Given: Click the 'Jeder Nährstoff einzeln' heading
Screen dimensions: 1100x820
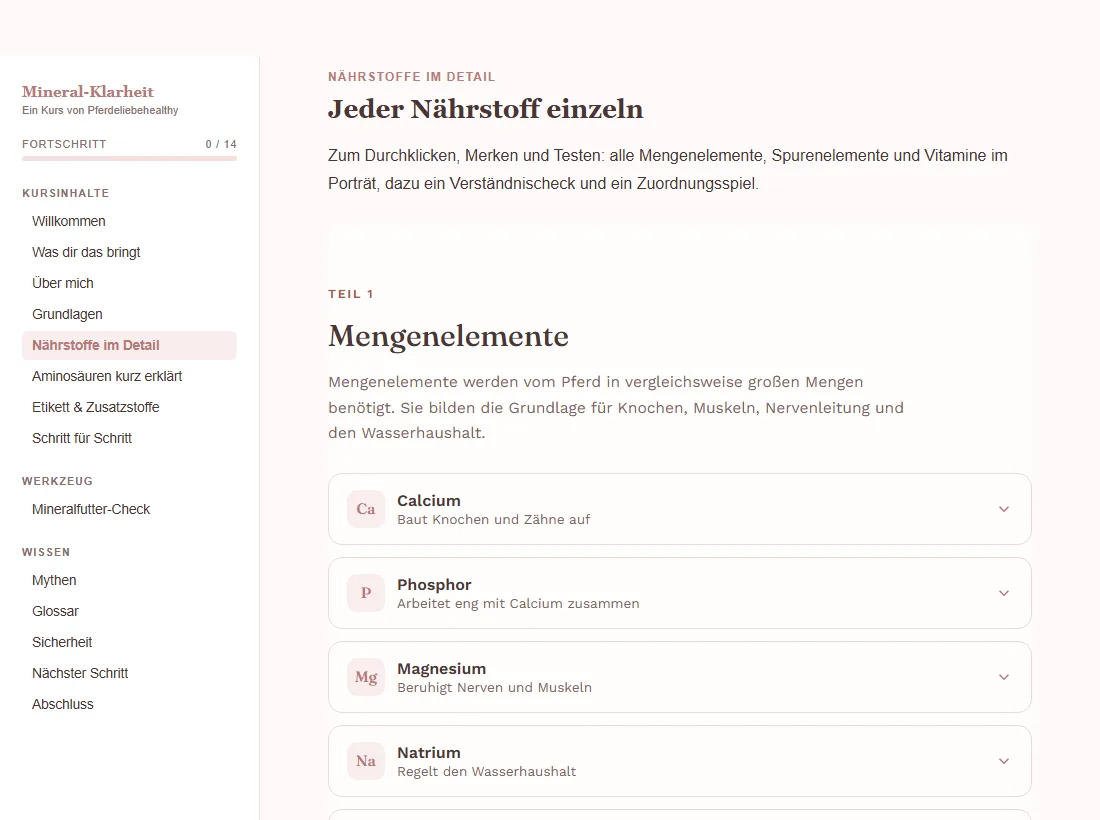Looking at the screenshot, I should tap(485, 109).
